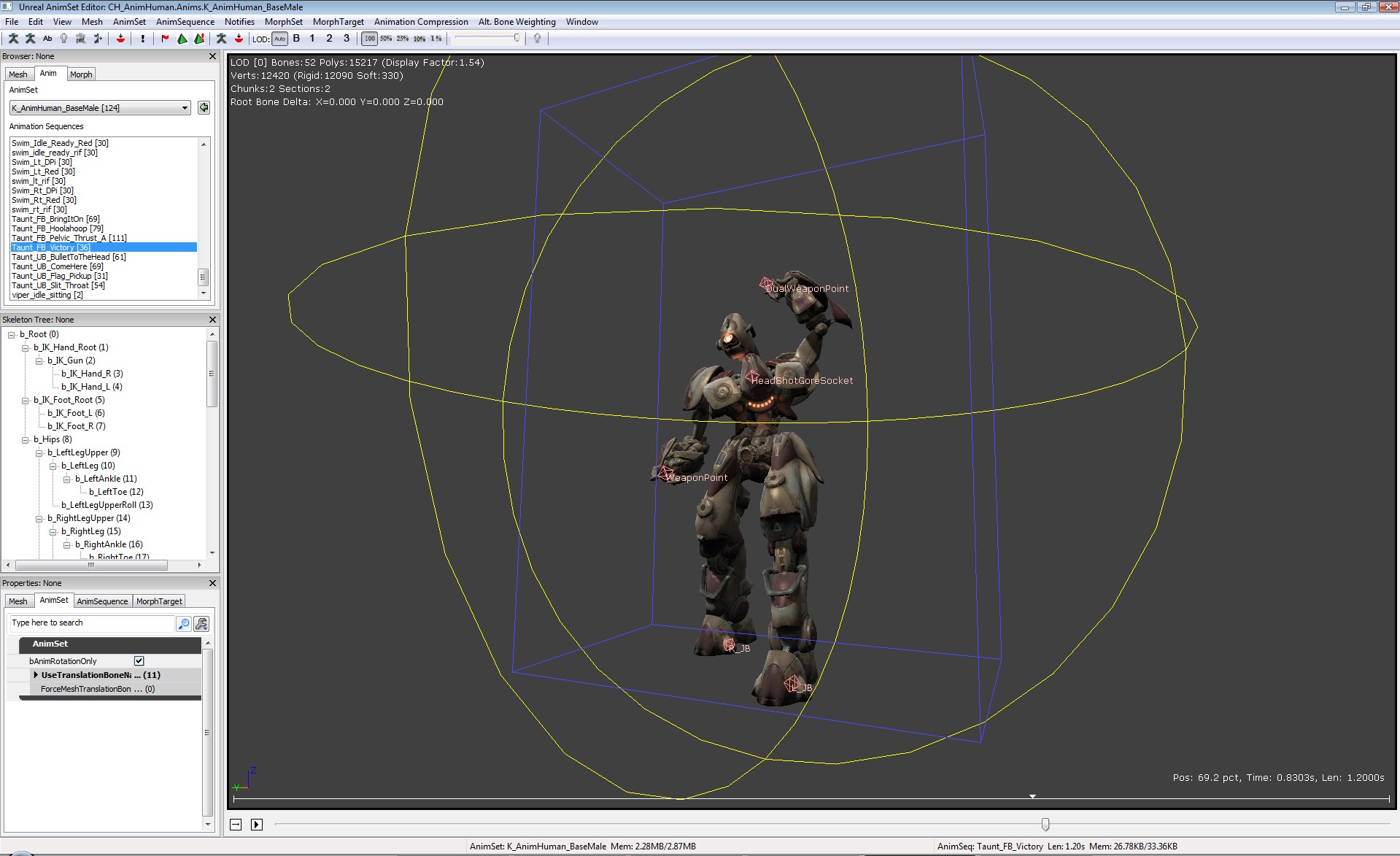The image size is (1400, 856).
Task: Open the wrench options icon in Properties
Action: coord(201,623)
